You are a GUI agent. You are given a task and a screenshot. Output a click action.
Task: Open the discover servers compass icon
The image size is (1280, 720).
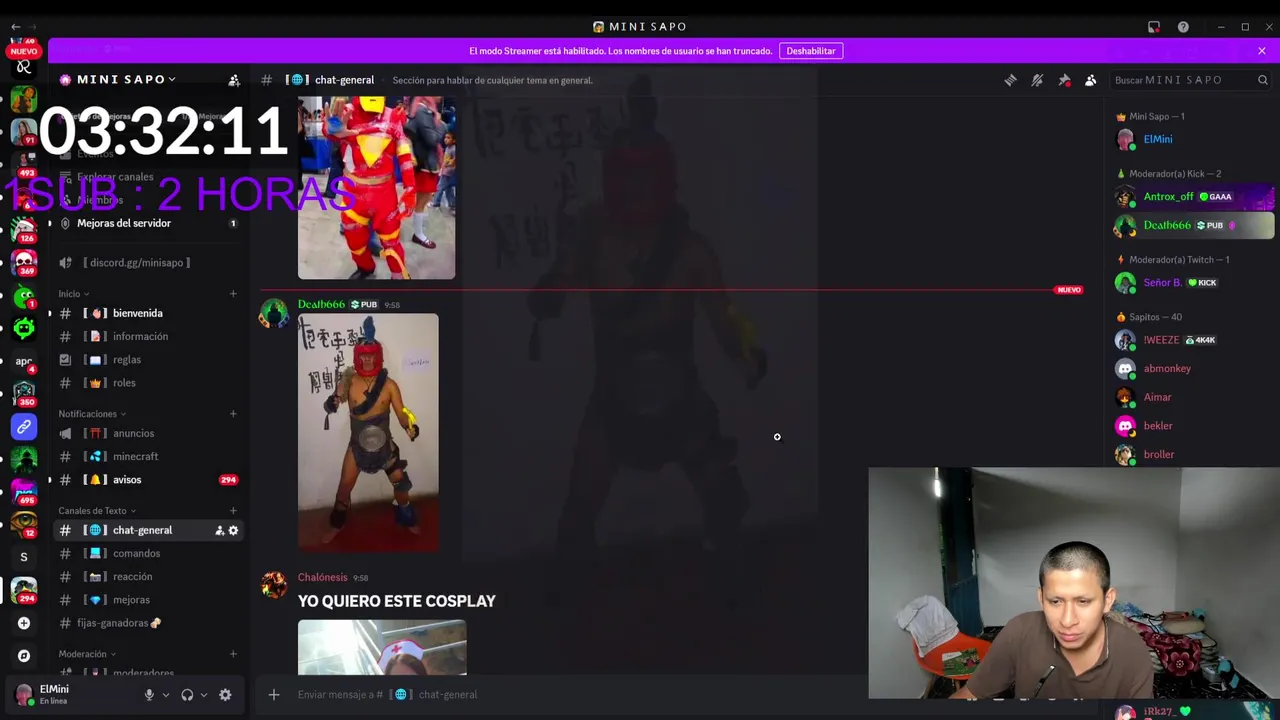[x=24, y=656]
